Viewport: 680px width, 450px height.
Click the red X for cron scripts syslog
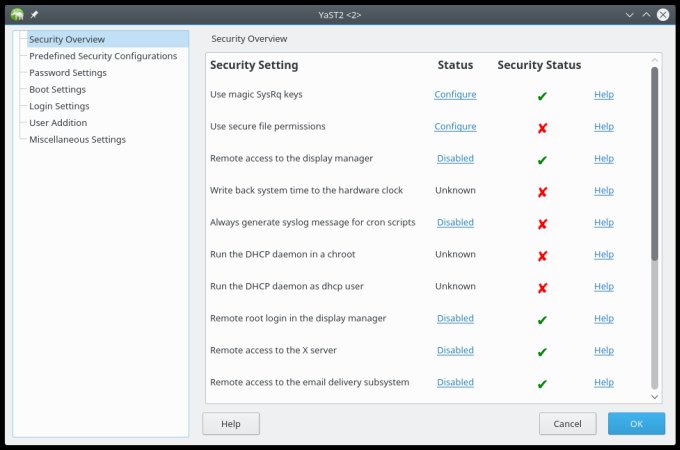pos(542,224)
